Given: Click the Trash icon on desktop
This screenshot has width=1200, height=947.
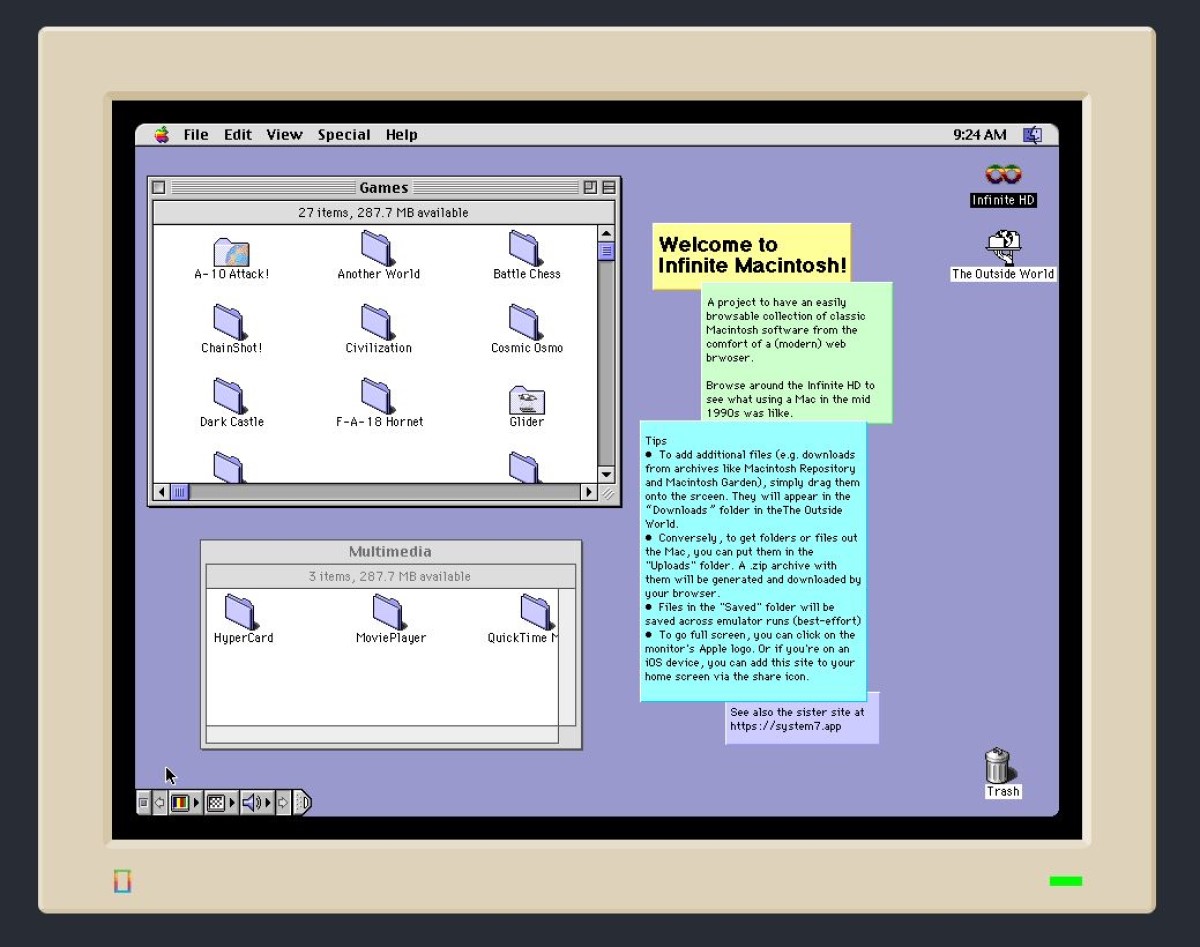Looking at the screenshot, I should click(x=998, y=765).
